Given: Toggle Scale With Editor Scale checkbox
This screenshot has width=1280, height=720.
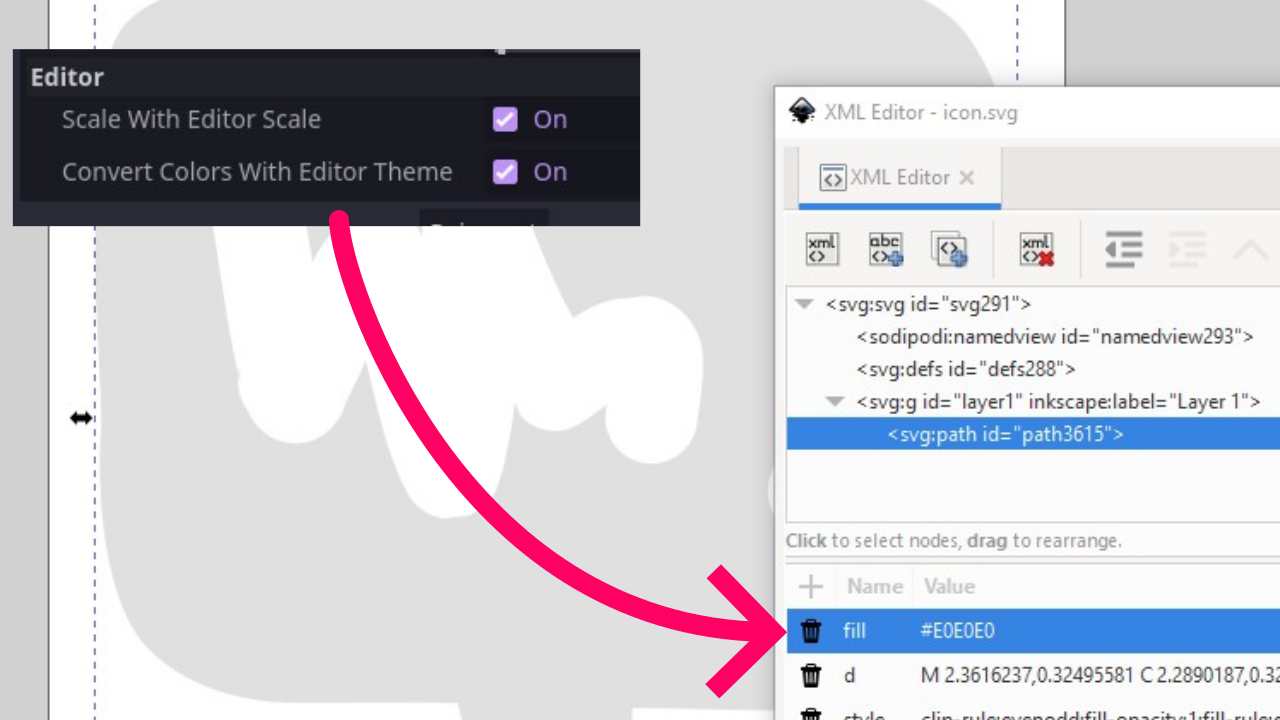Looking at the screenshot, I should tap(505, 120).
